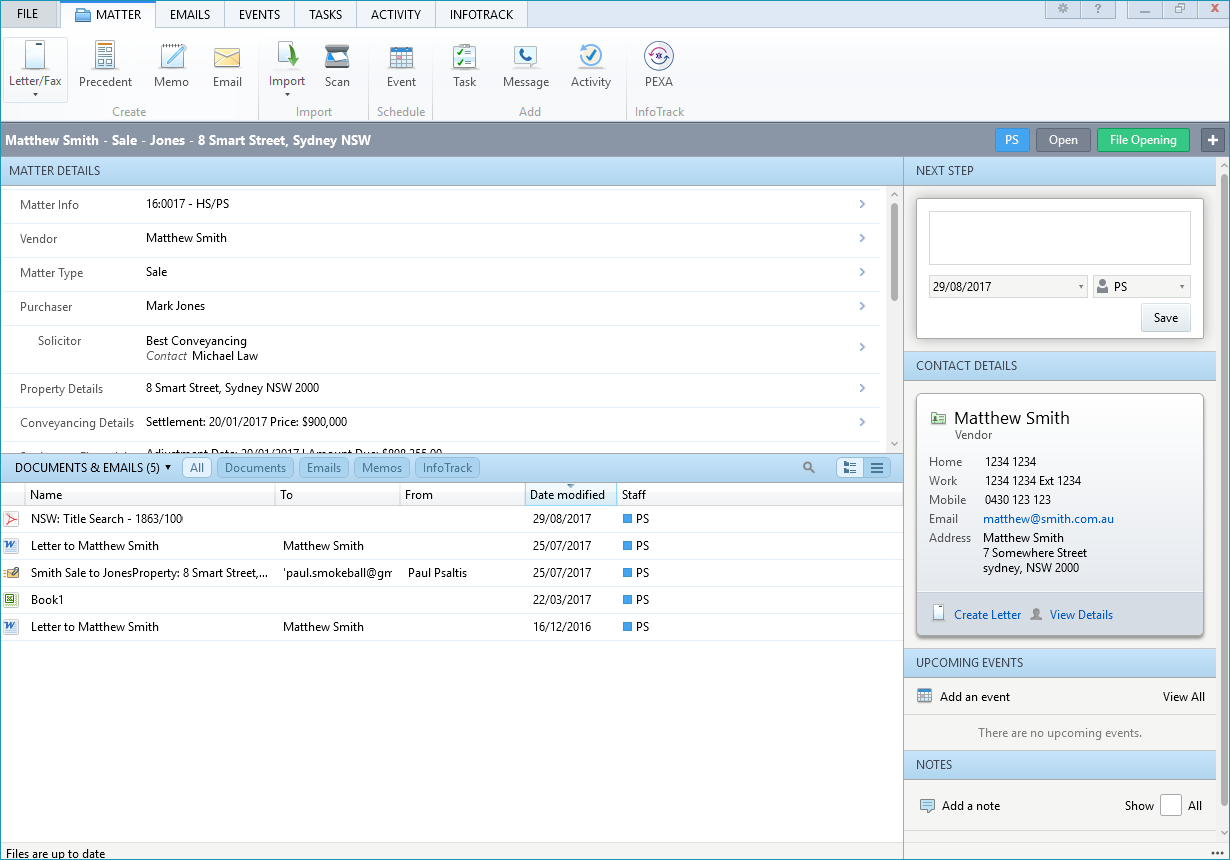Filter documents list by All
Viewport: 1230px width, 860px height.
click(x=197, y=467)
